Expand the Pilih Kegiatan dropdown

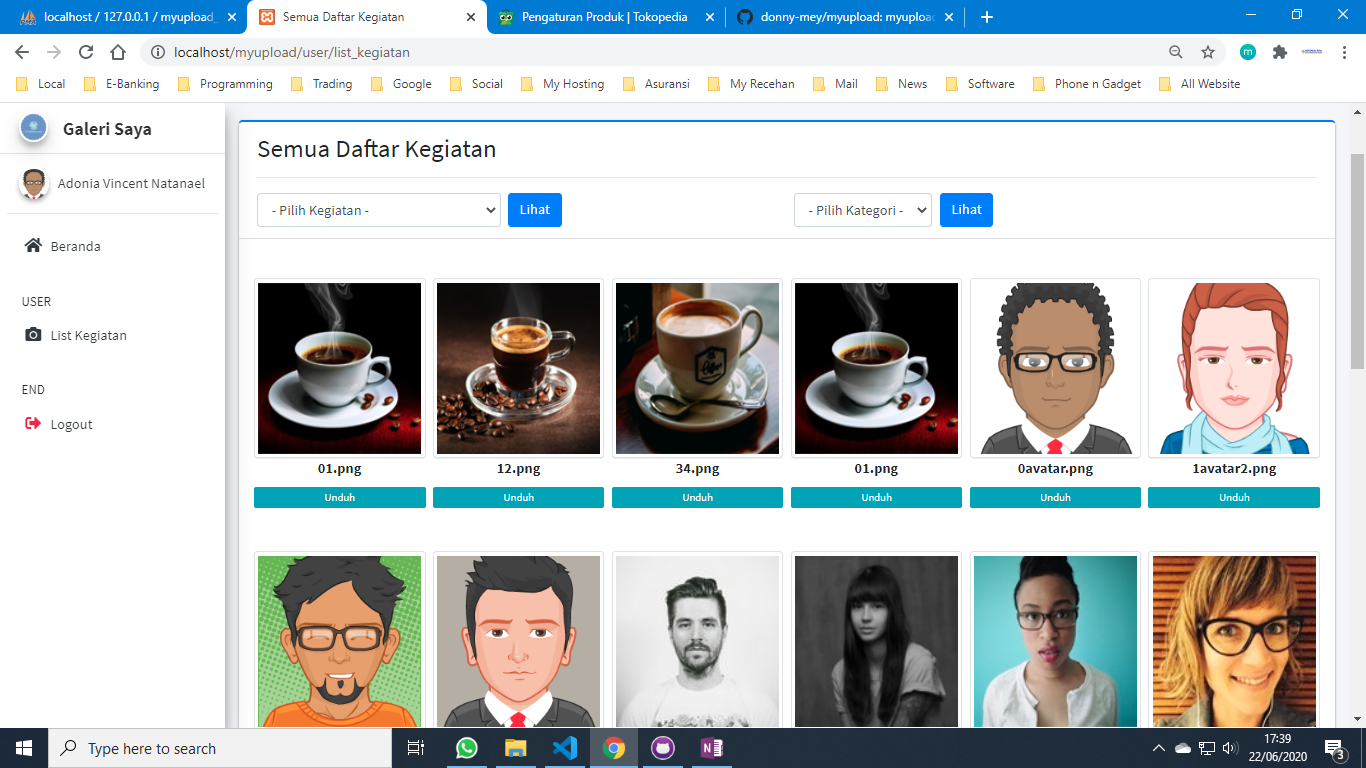(378, 210)
